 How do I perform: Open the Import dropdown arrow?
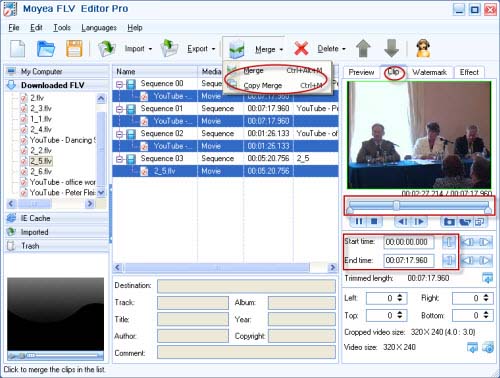coord(150,49)
